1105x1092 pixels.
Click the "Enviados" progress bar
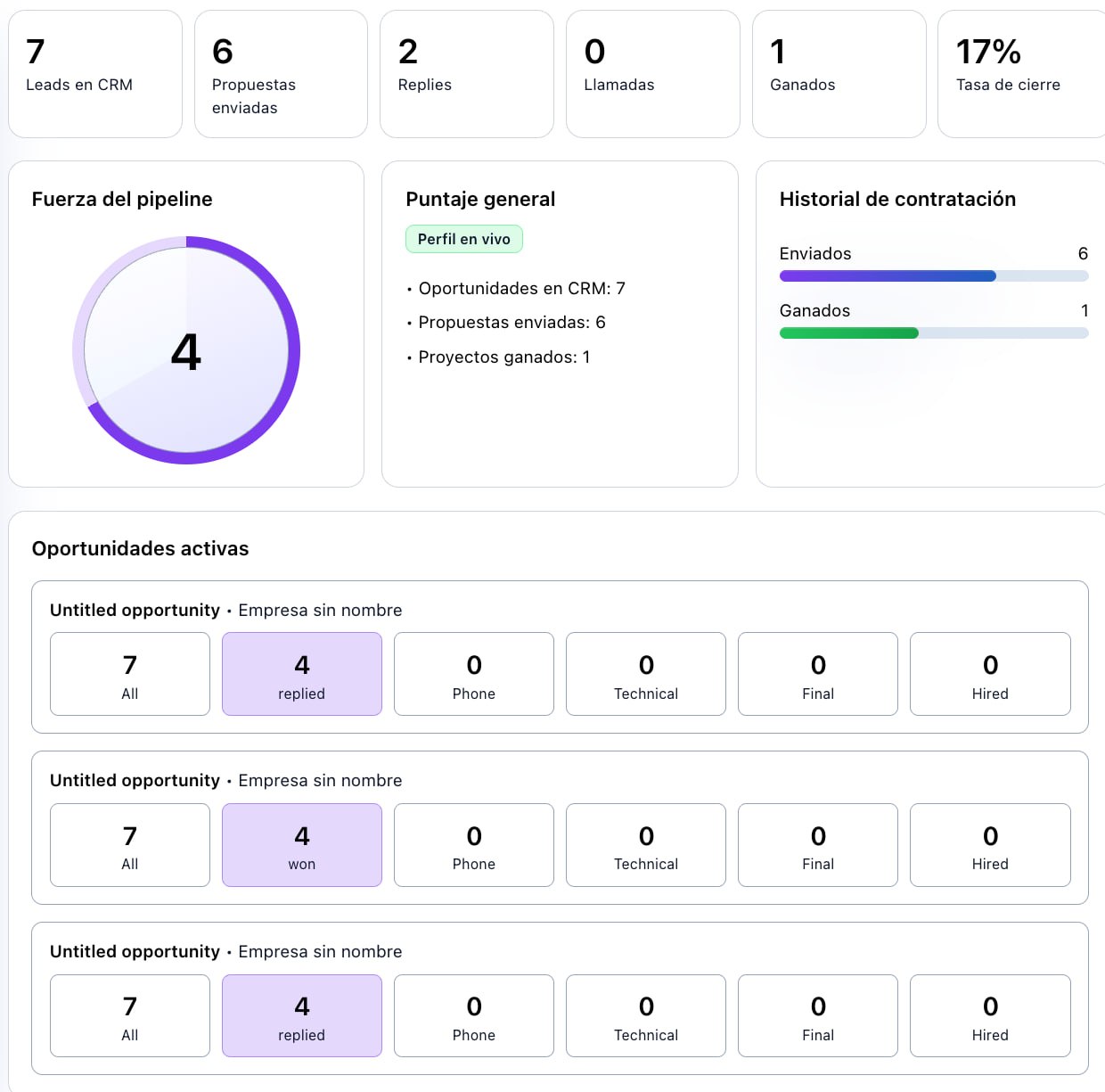933,276
